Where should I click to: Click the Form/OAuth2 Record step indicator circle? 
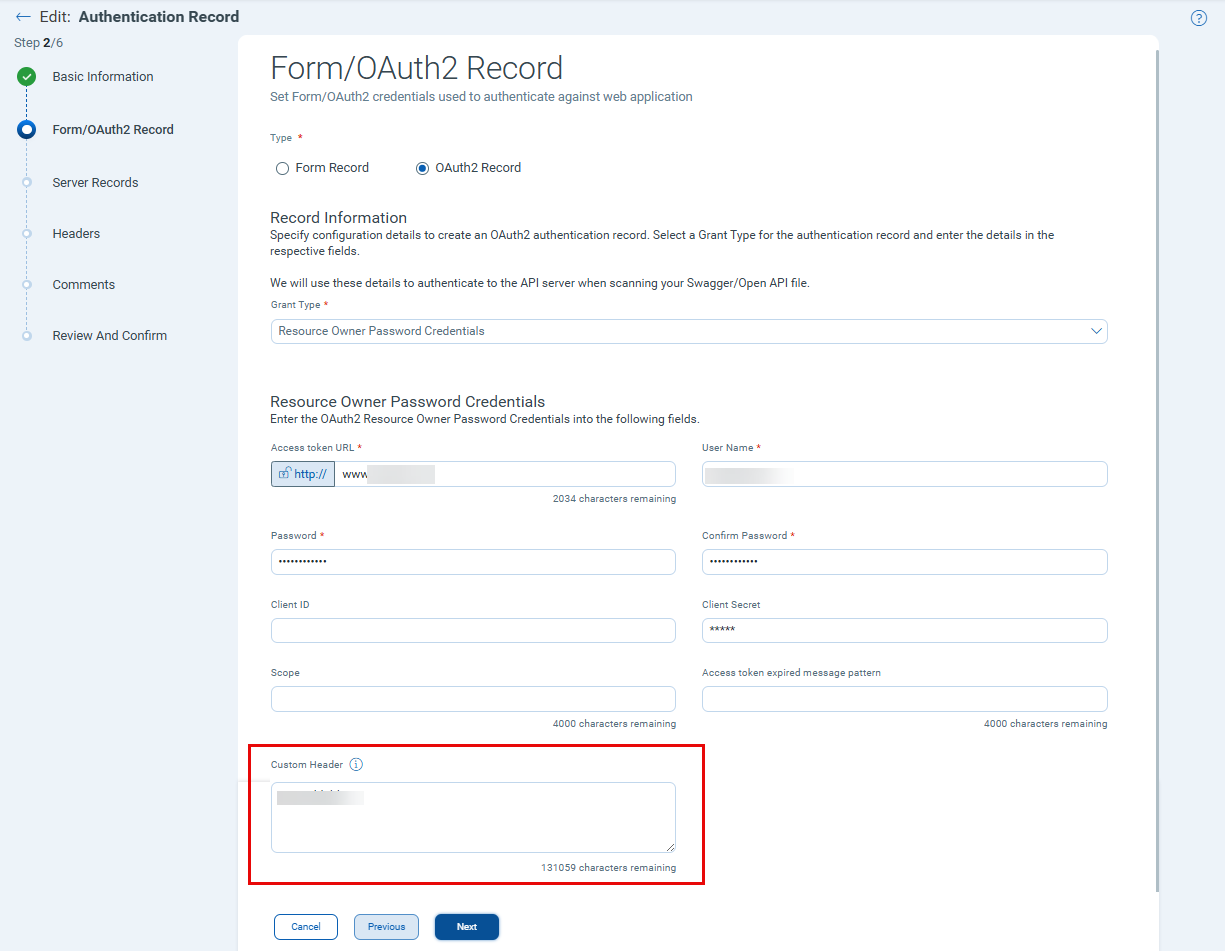click(x=25, y=129)
